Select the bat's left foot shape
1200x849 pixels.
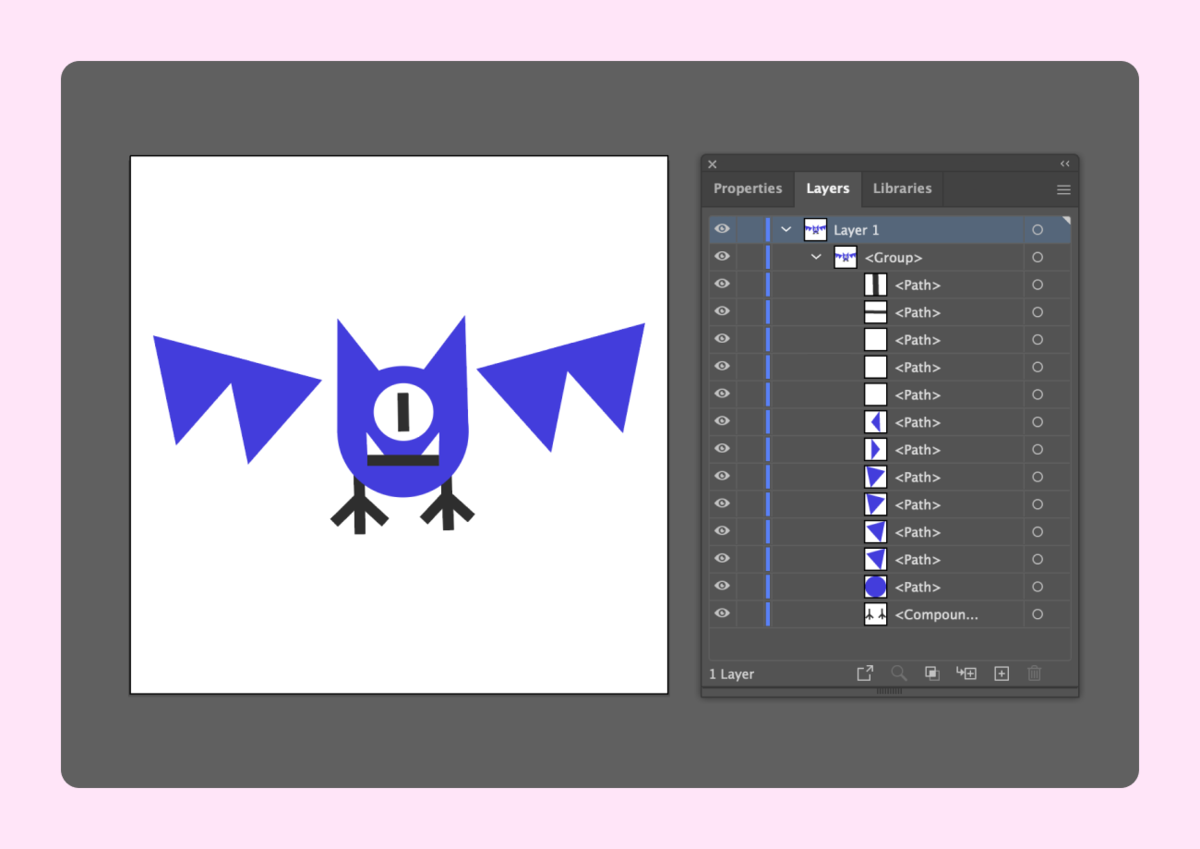point(359,507)
